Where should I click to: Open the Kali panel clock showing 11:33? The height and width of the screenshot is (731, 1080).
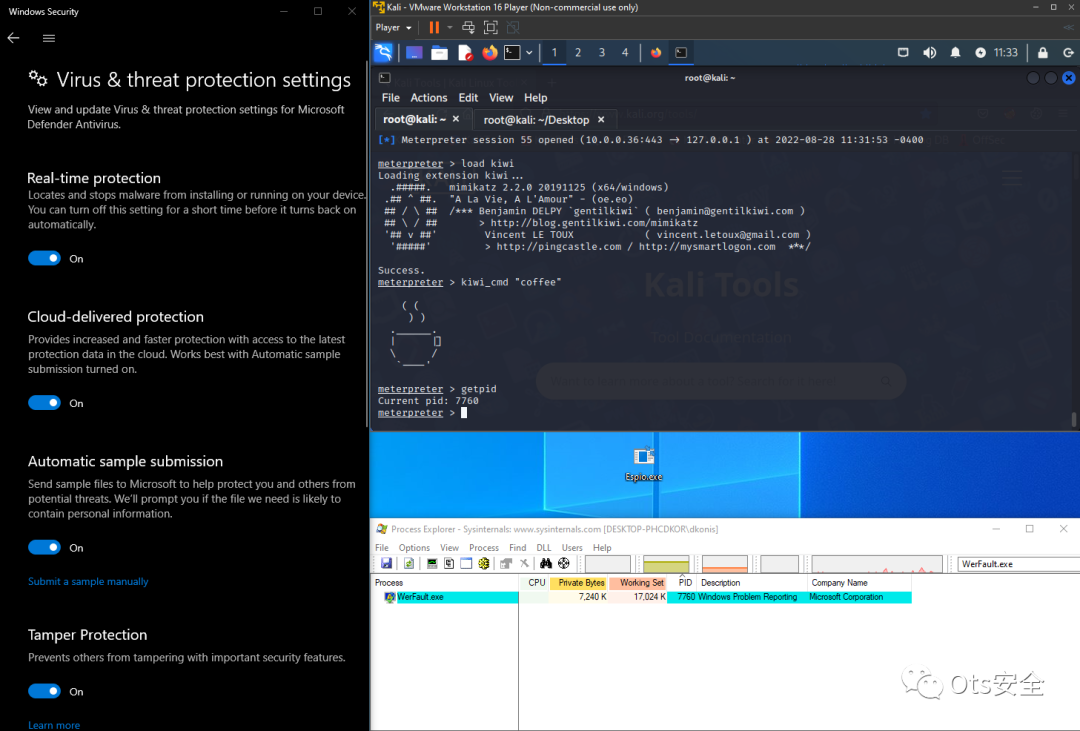[x=1006, y=52]
